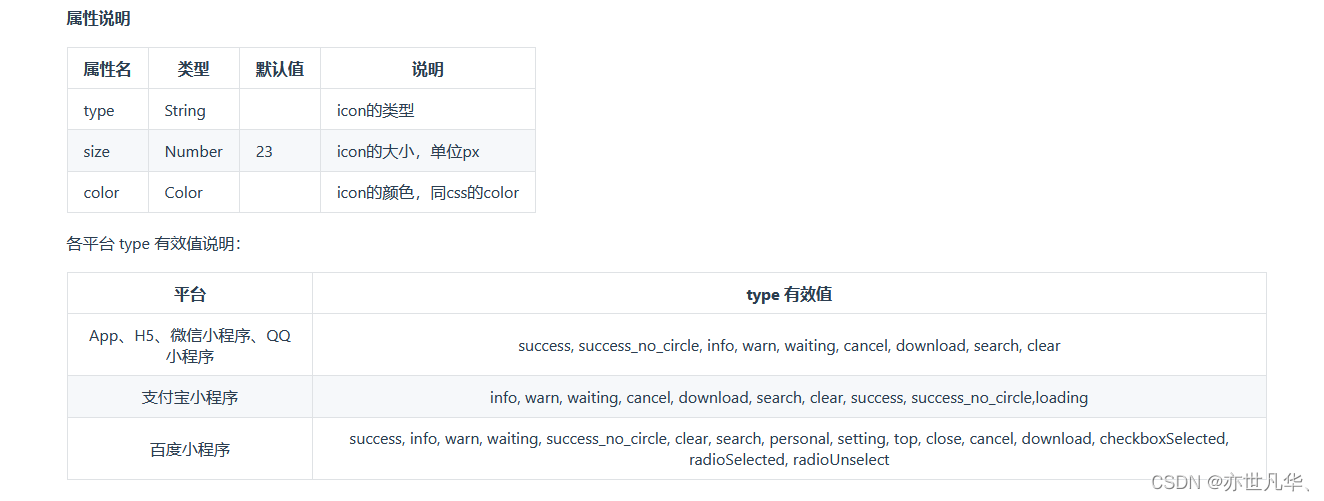Image resolution: width=1324 pixels, height=501 pixels.
Task: Click the 属性名 column header
Action: point(107,69)
